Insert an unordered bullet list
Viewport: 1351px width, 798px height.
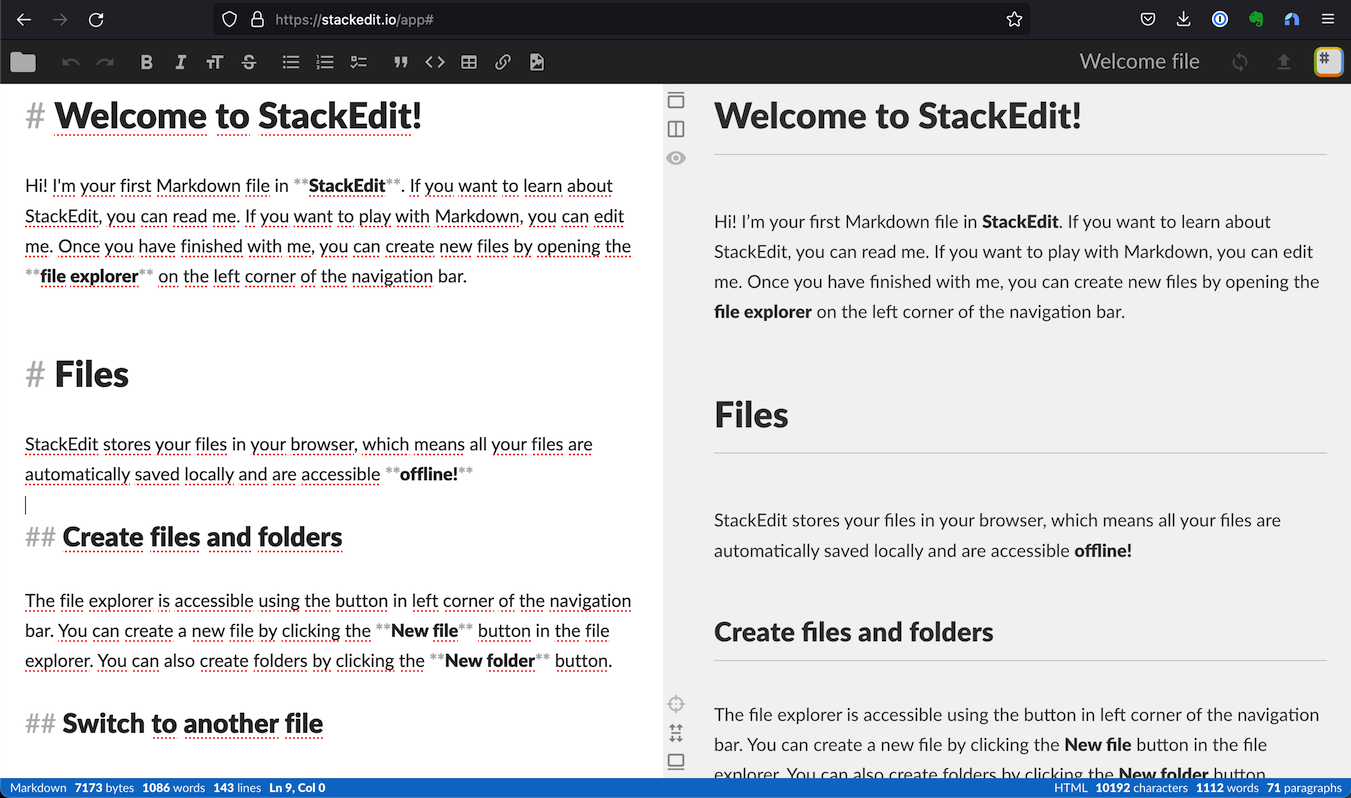[x=291, y=62]
